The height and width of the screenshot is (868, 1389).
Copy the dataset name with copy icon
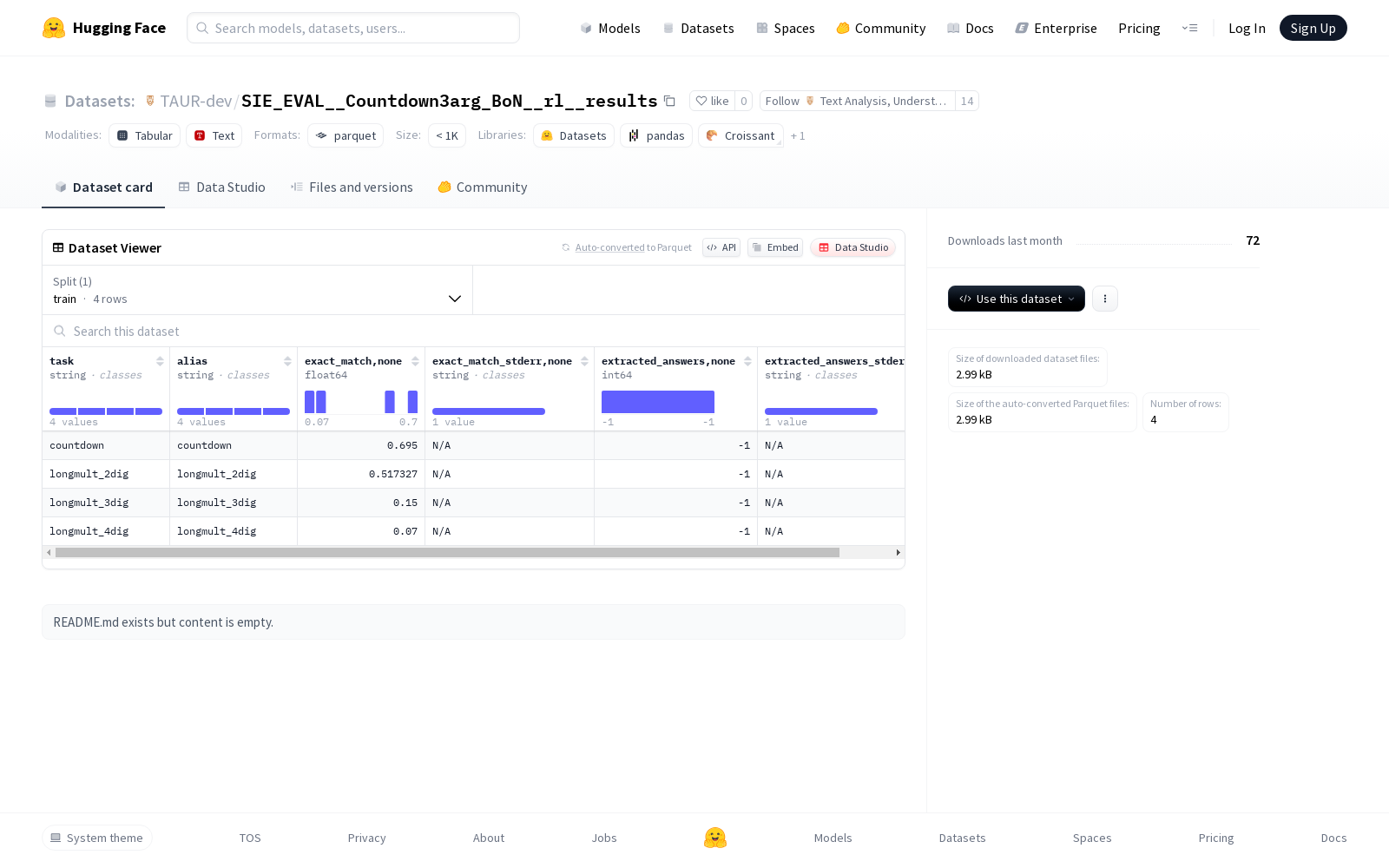pyautogui.click(x=669, y=101)
